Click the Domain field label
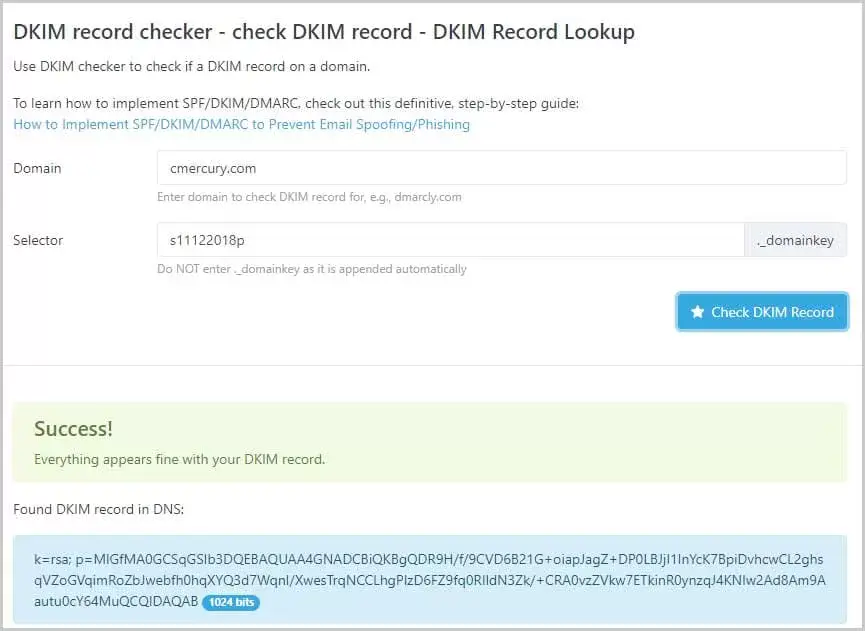Image resolution: width=865 pixels, height=631 pixels. (37, 168)
